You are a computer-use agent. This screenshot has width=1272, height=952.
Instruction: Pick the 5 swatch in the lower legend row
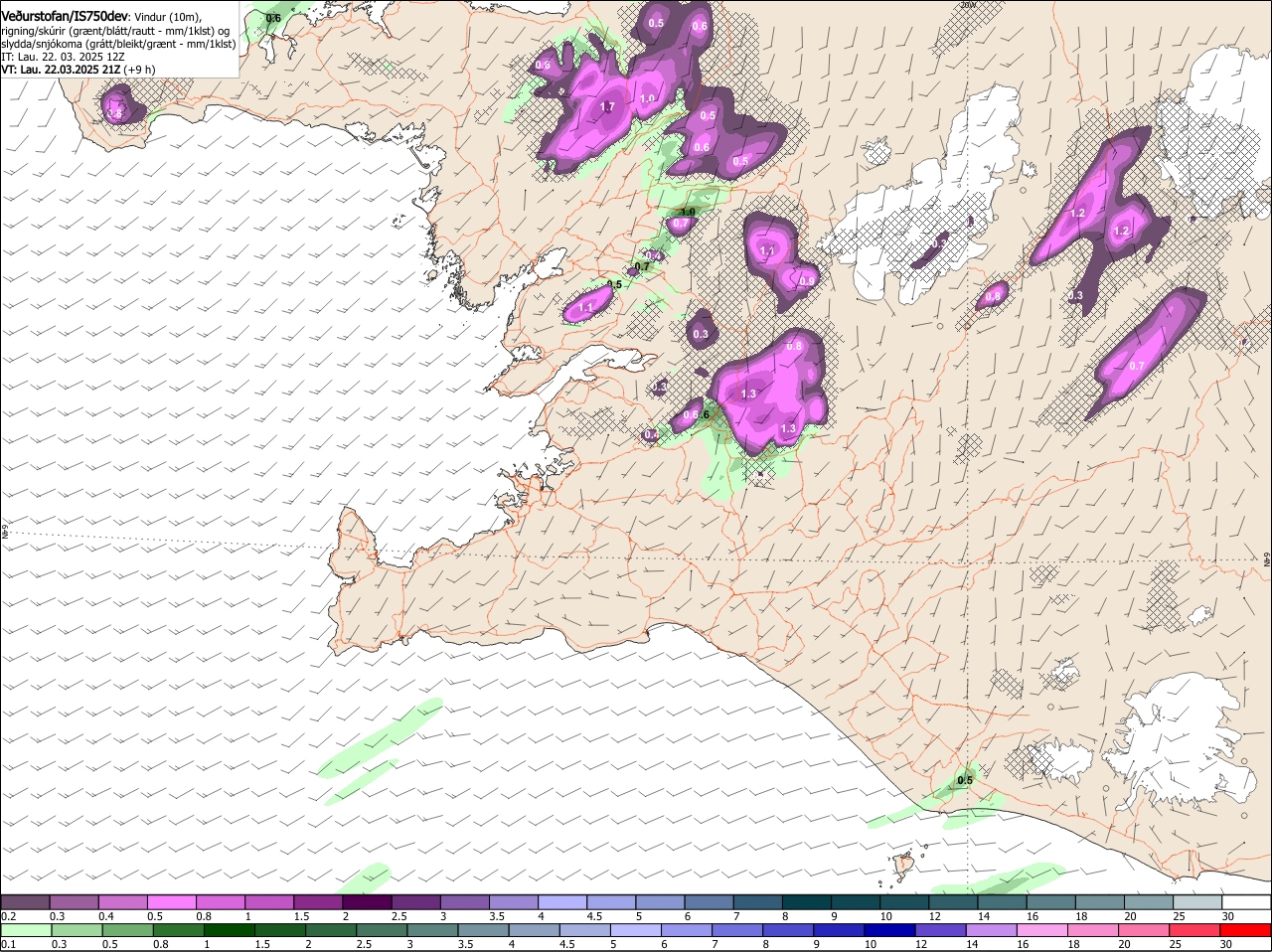coord(636,930)
